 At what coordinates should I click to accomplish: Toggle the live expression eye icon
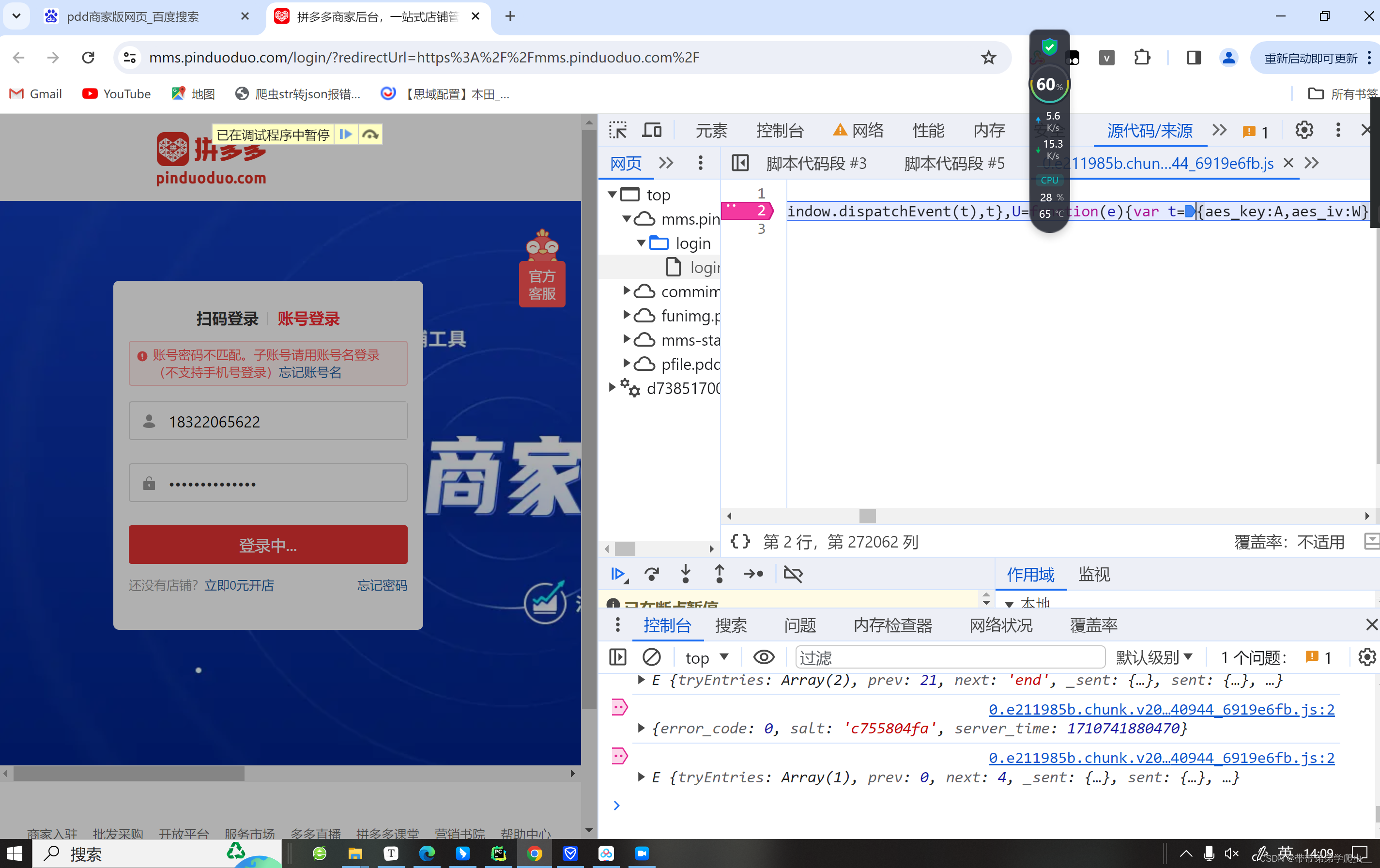tap(763, 656)
